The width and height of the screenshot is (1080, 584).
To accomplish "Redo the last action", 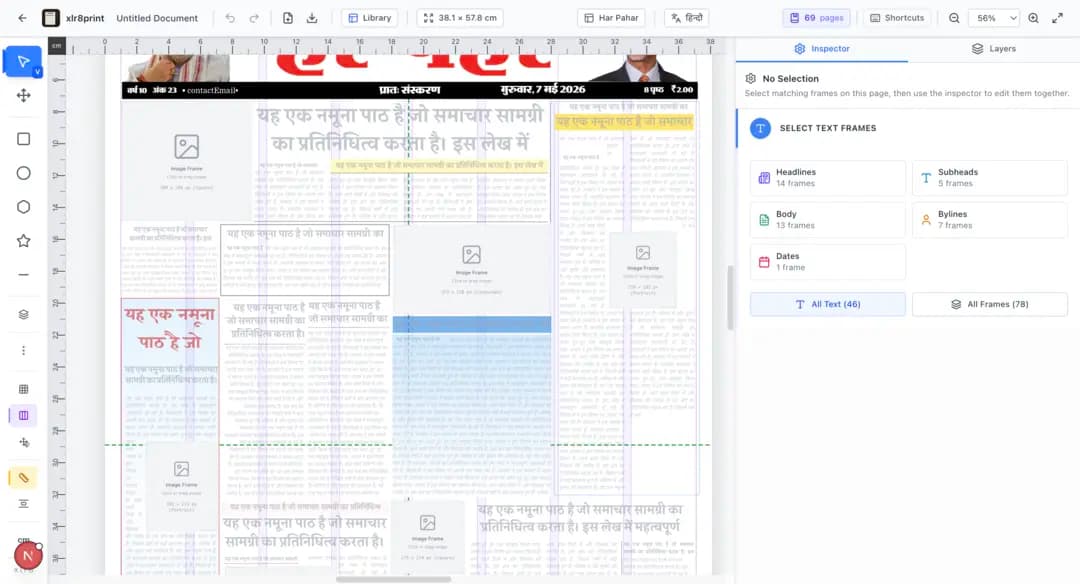I will click(x=254, y=18).
